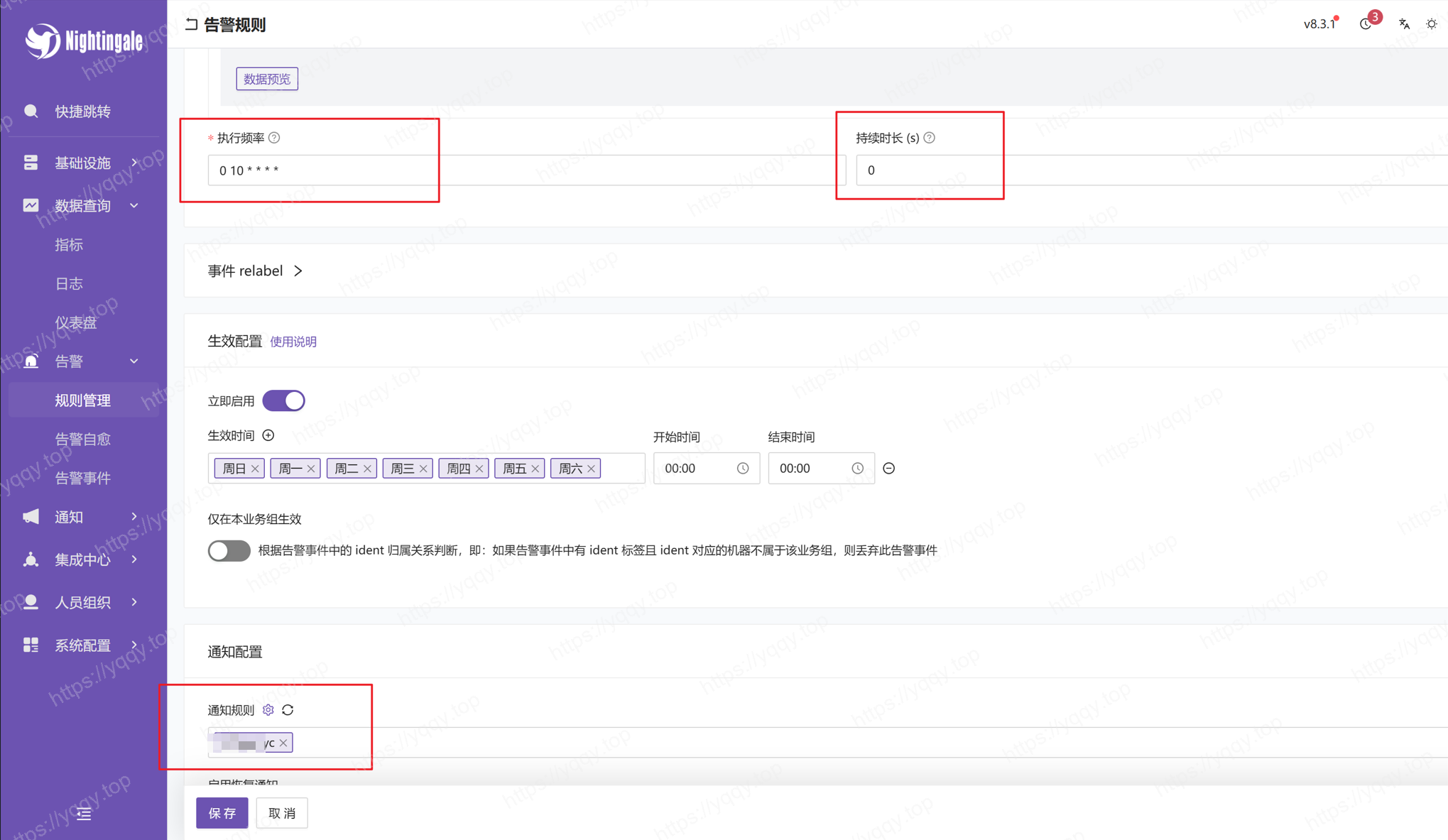Click the help icon beside 持续时长 (s)

point(930,138)
